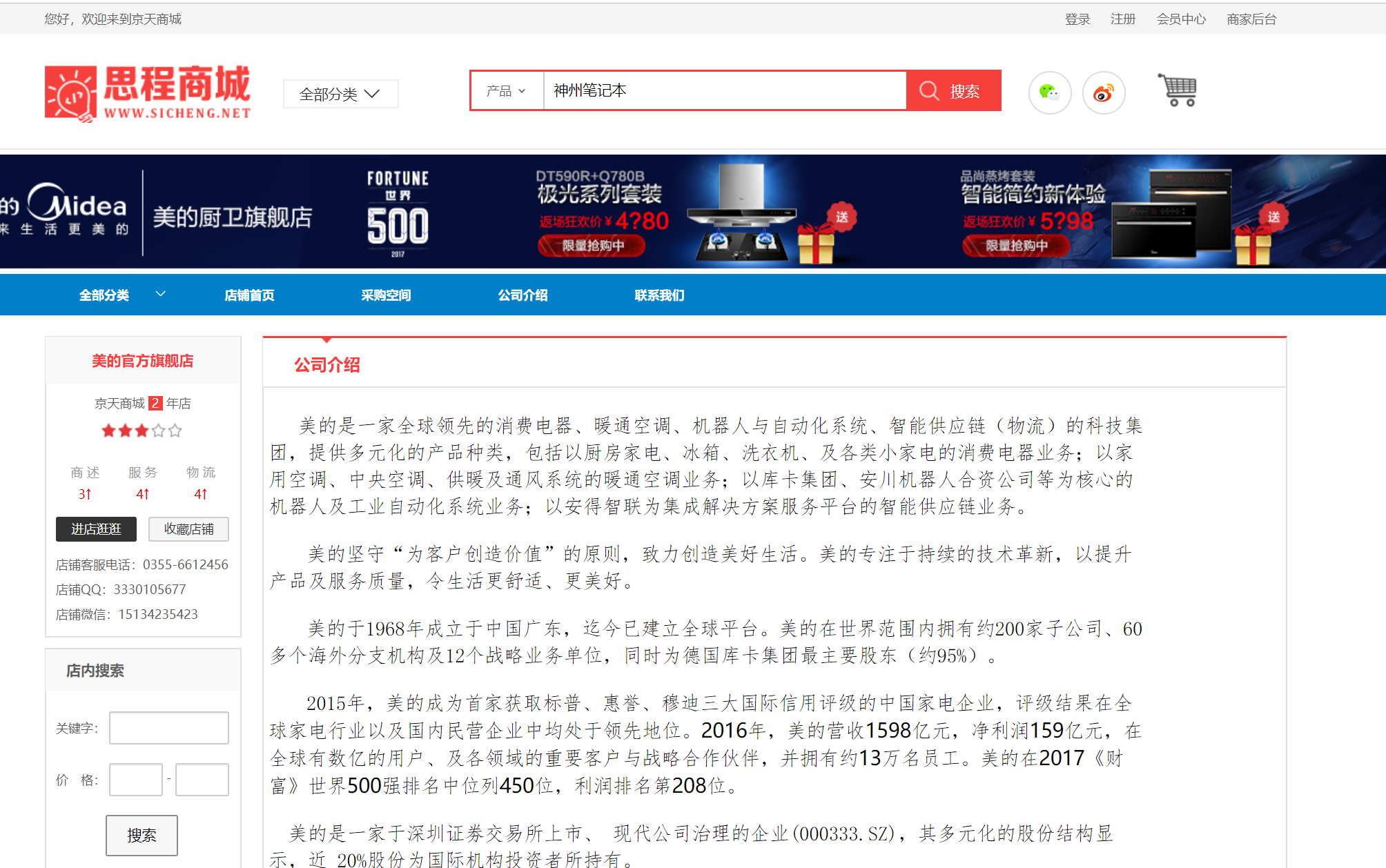Click the 公司介绍 section heading

(327, 365)
